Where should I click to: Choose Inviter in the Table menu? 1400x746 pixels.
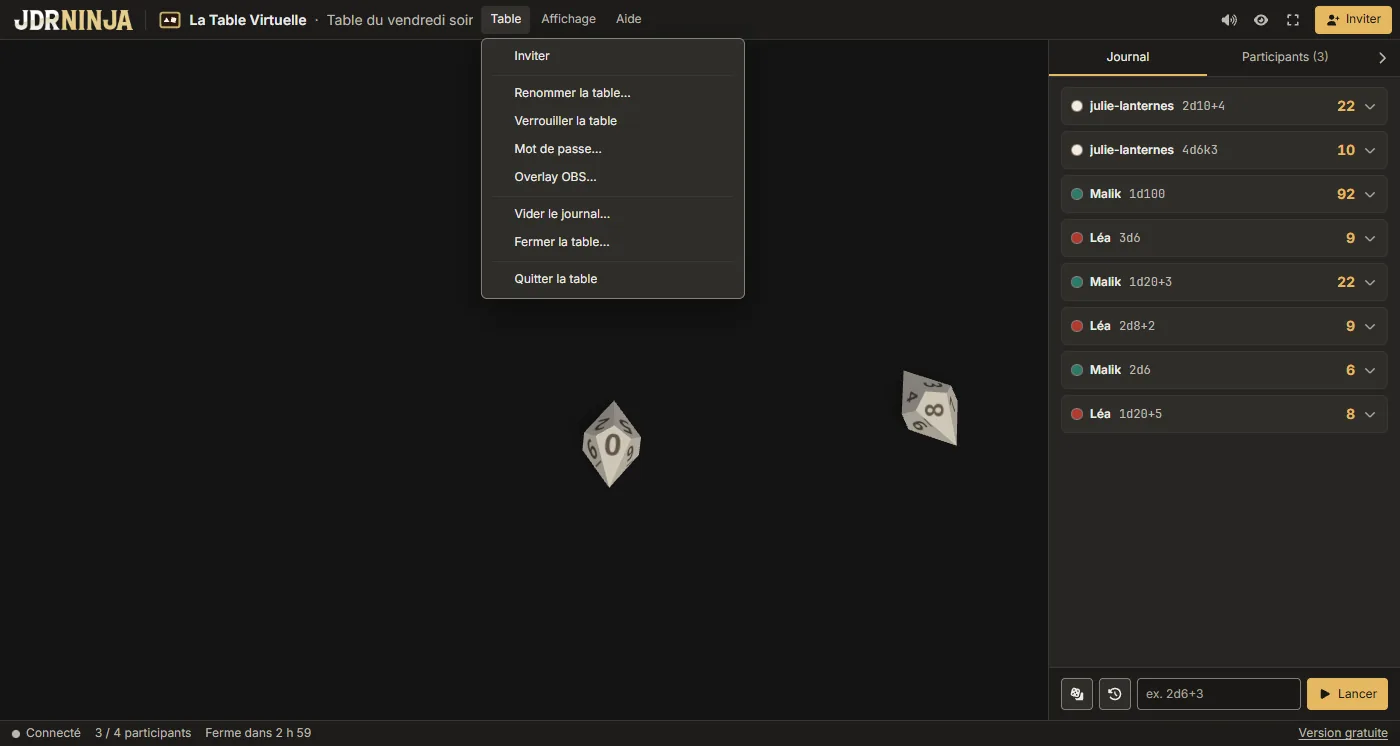[613, 56]
